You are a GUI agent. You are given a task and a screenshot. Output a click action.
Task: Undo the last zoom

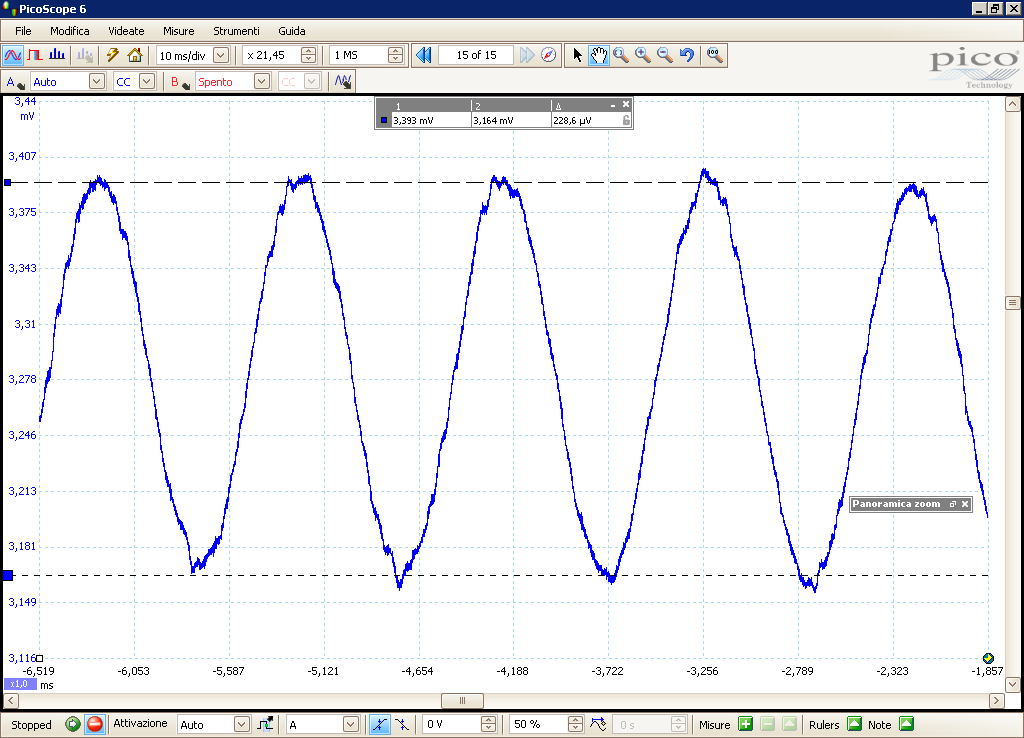[686, 56]
